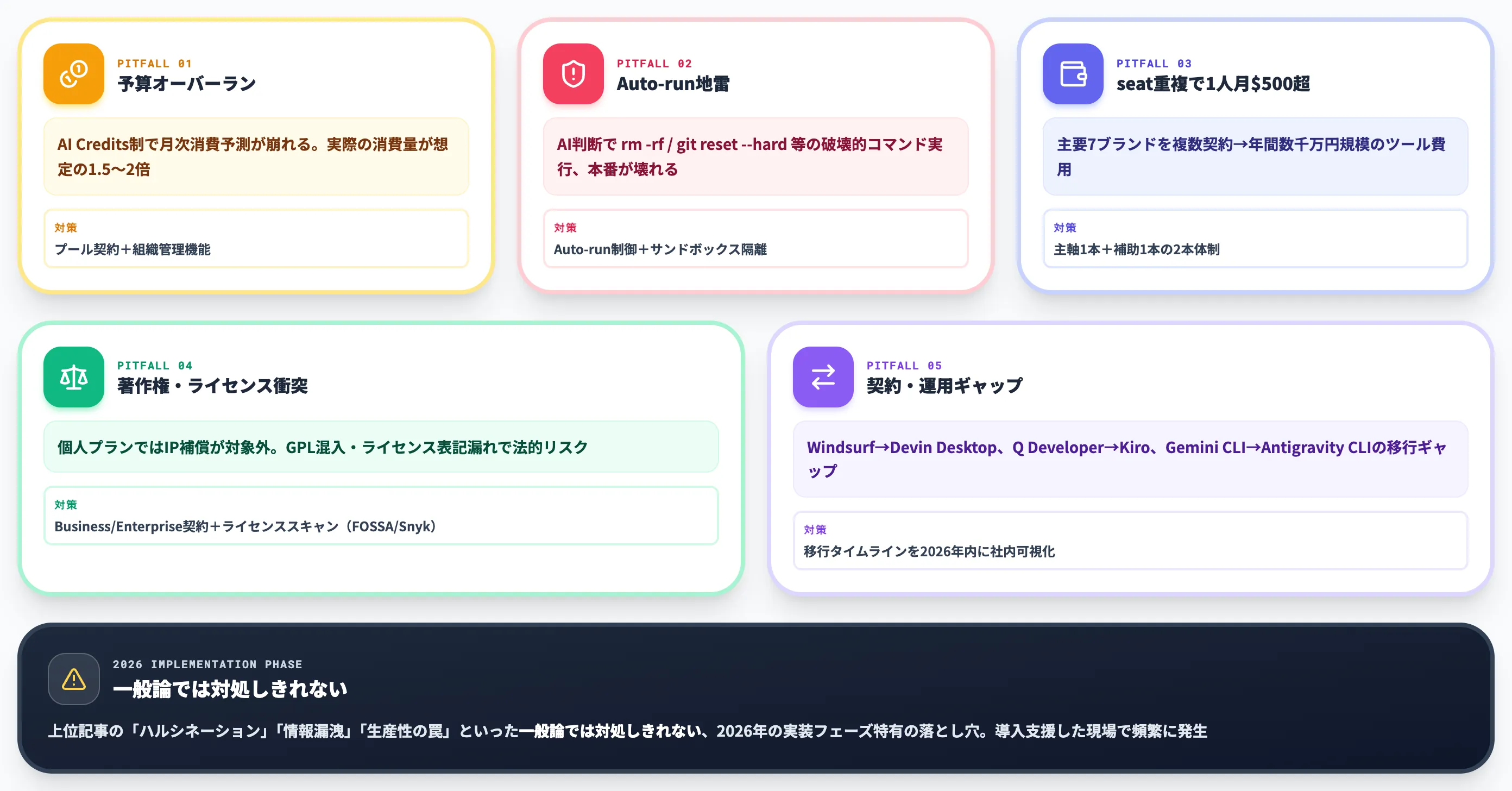Click the Windsurf→Devin Desktop description box
This screenshot has width=1512, height=791.
(1131, 459)
